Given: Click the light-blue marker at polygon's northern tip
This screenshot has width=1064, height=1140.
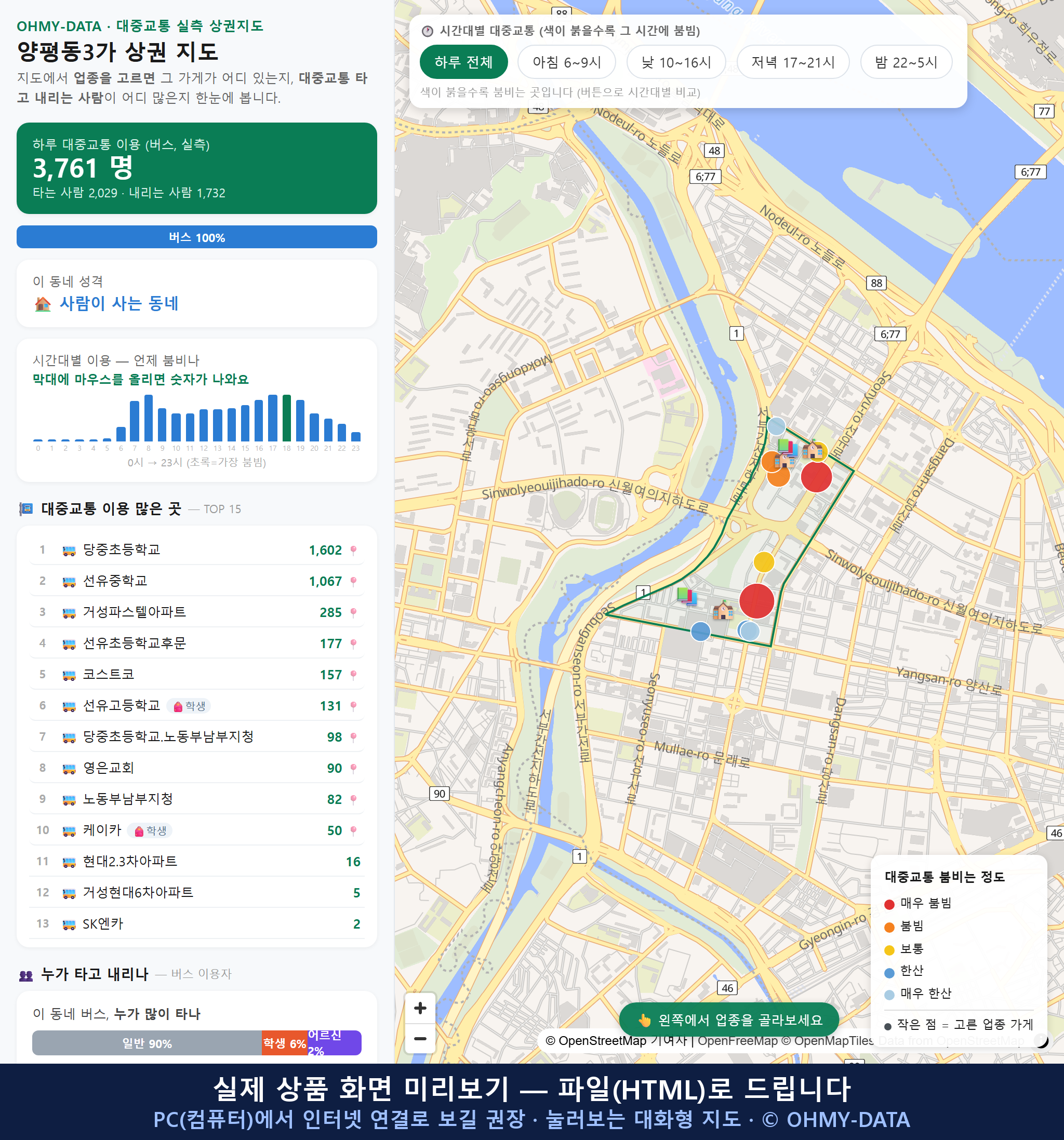Looking at the screenshot, I should click(776, 426).
